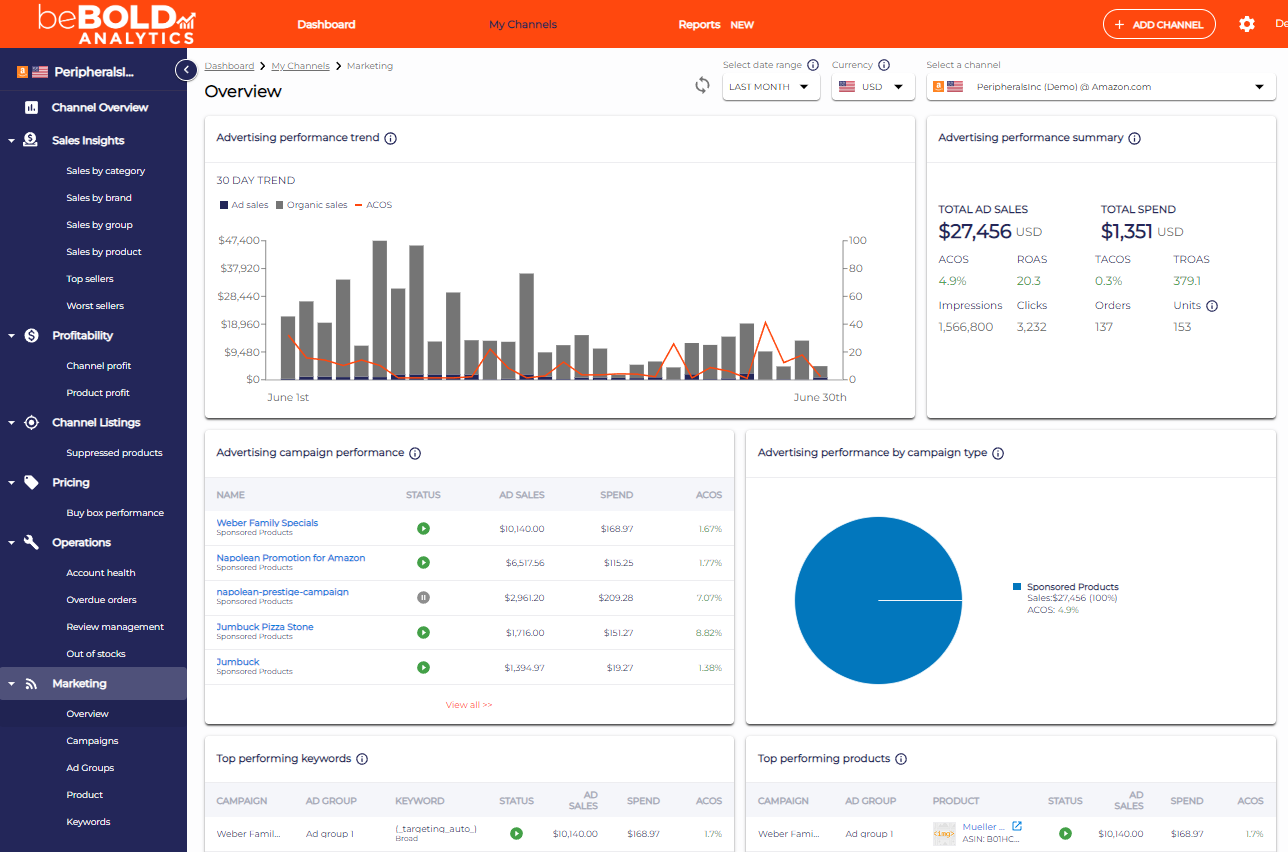Click the Pricing tag icon
The image size is (1288, 852).
click(31, 482)
